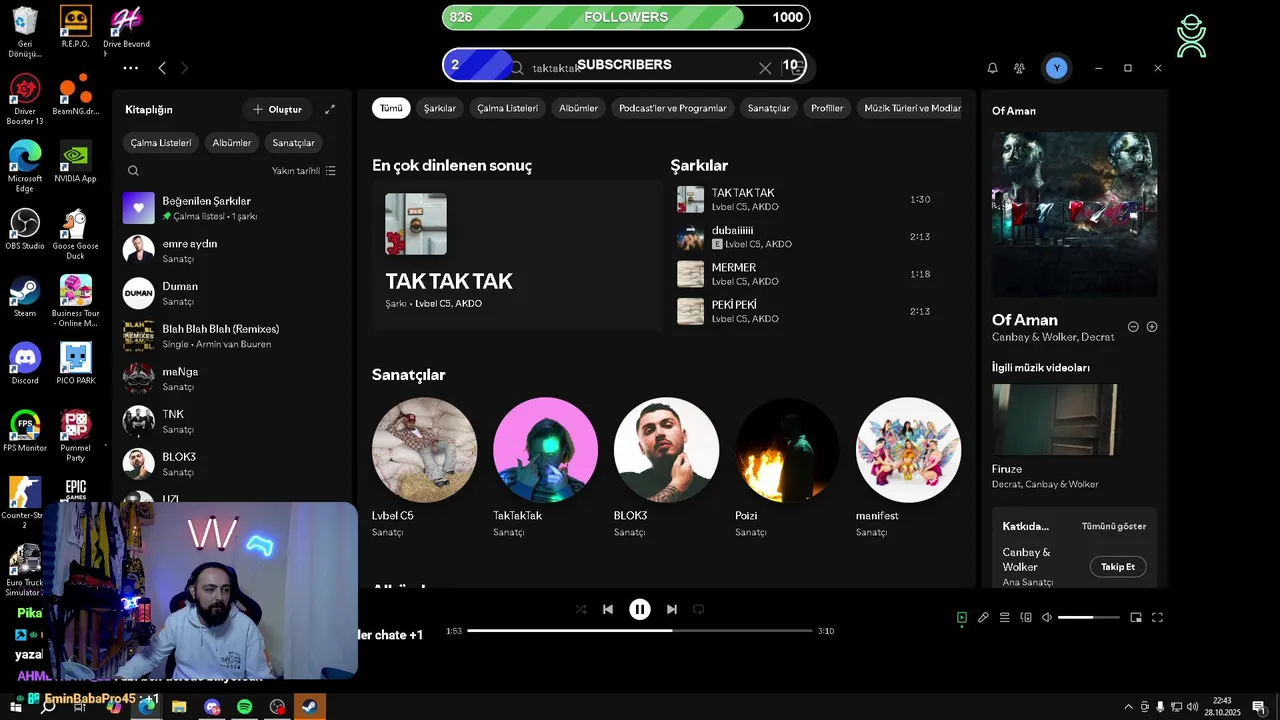The width and height of the screenshot is (1280, 720).
Task: Filter search results by Çalma Listeleri
Action: (508, 108)
